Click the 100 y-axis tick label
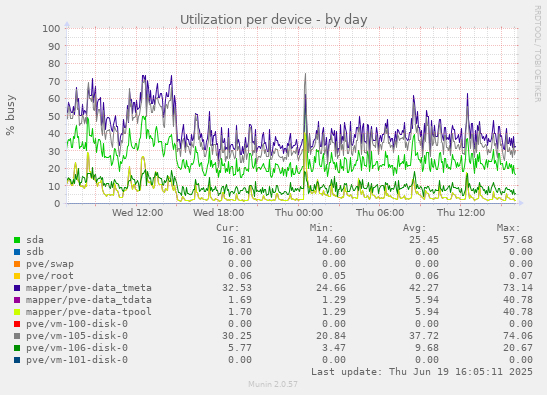 coord(51,29)
